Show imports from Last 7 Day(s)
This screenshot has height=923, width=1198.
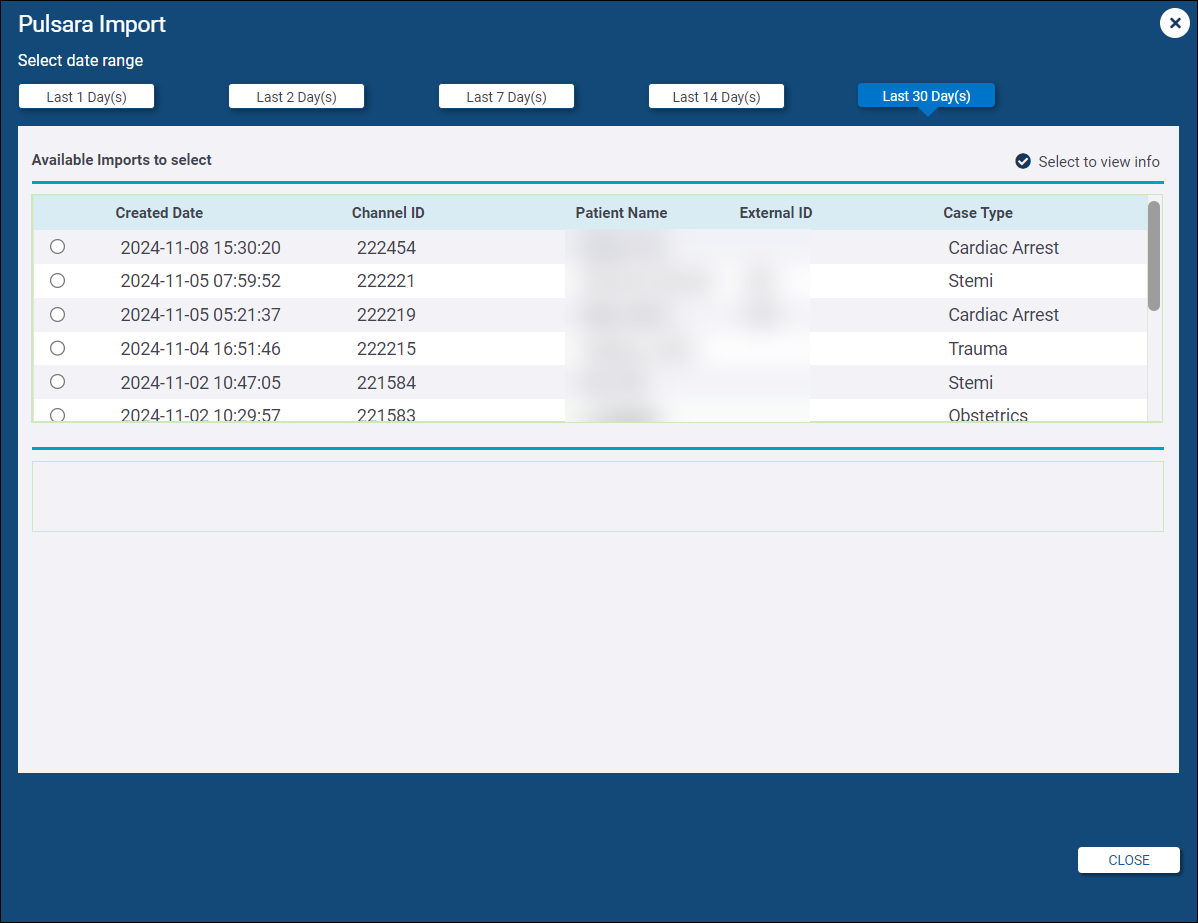tap(506, 97)
